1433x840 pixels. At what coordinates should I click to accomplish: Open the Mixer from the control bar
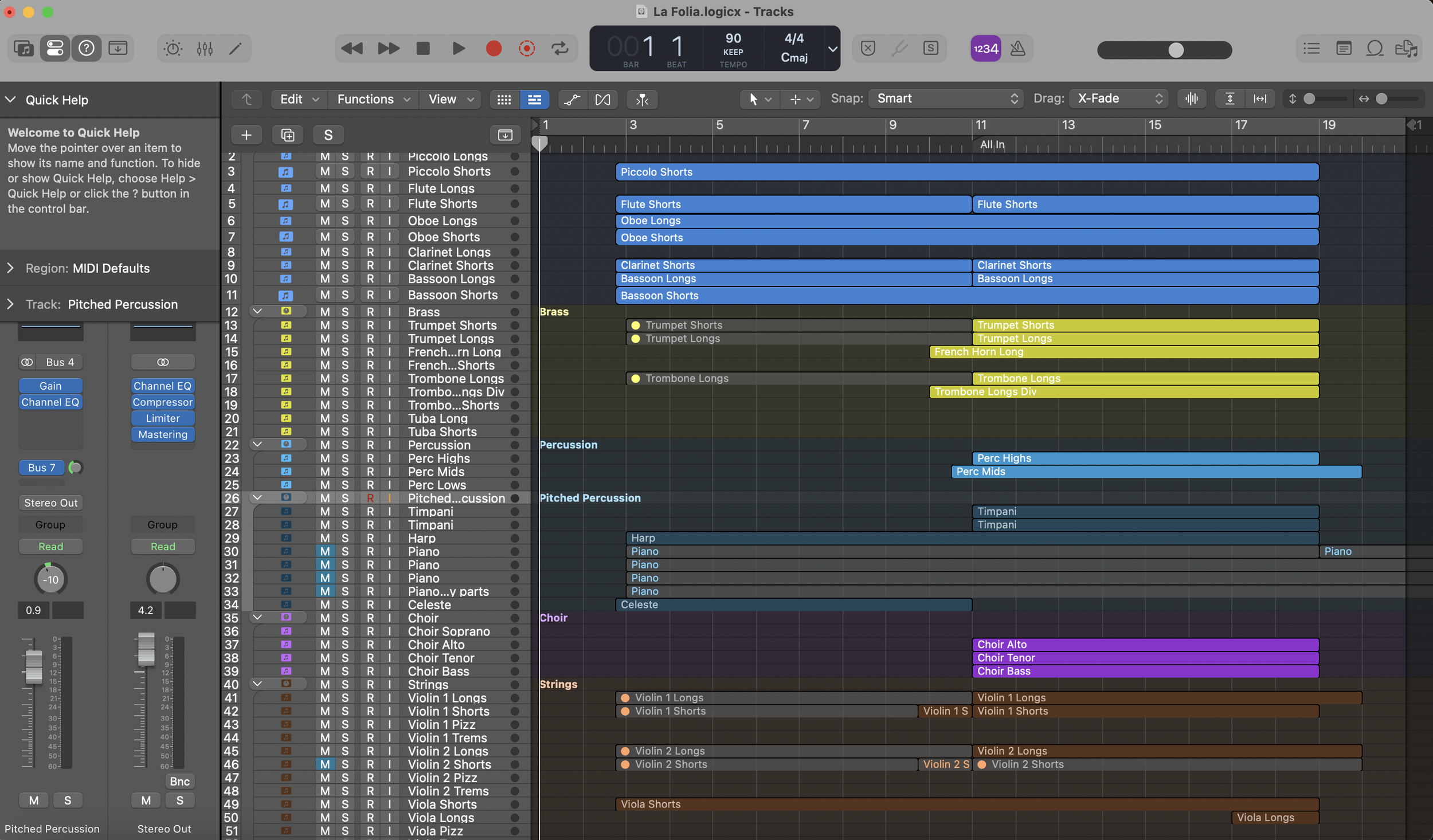(x=205, y=49)
